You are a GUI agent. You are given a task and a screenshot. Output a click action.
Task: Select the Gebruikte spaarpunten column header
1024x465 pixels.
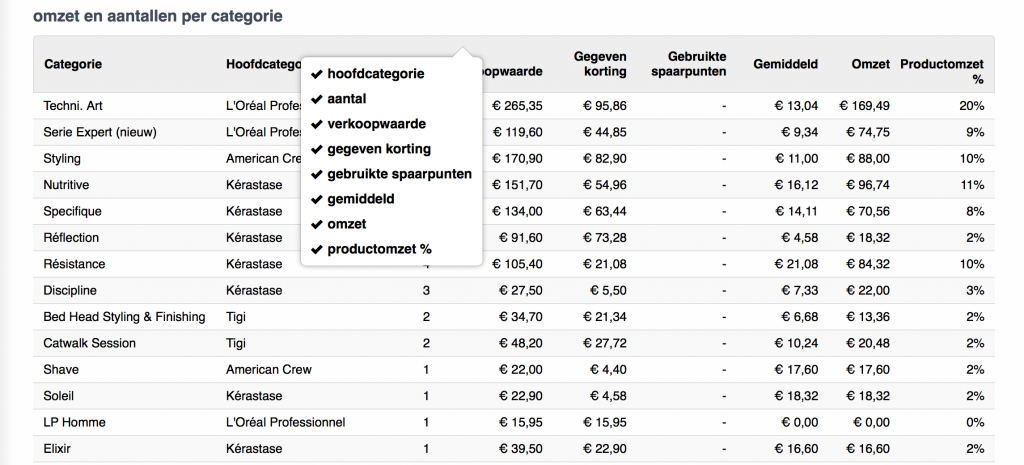pos(689,65)
